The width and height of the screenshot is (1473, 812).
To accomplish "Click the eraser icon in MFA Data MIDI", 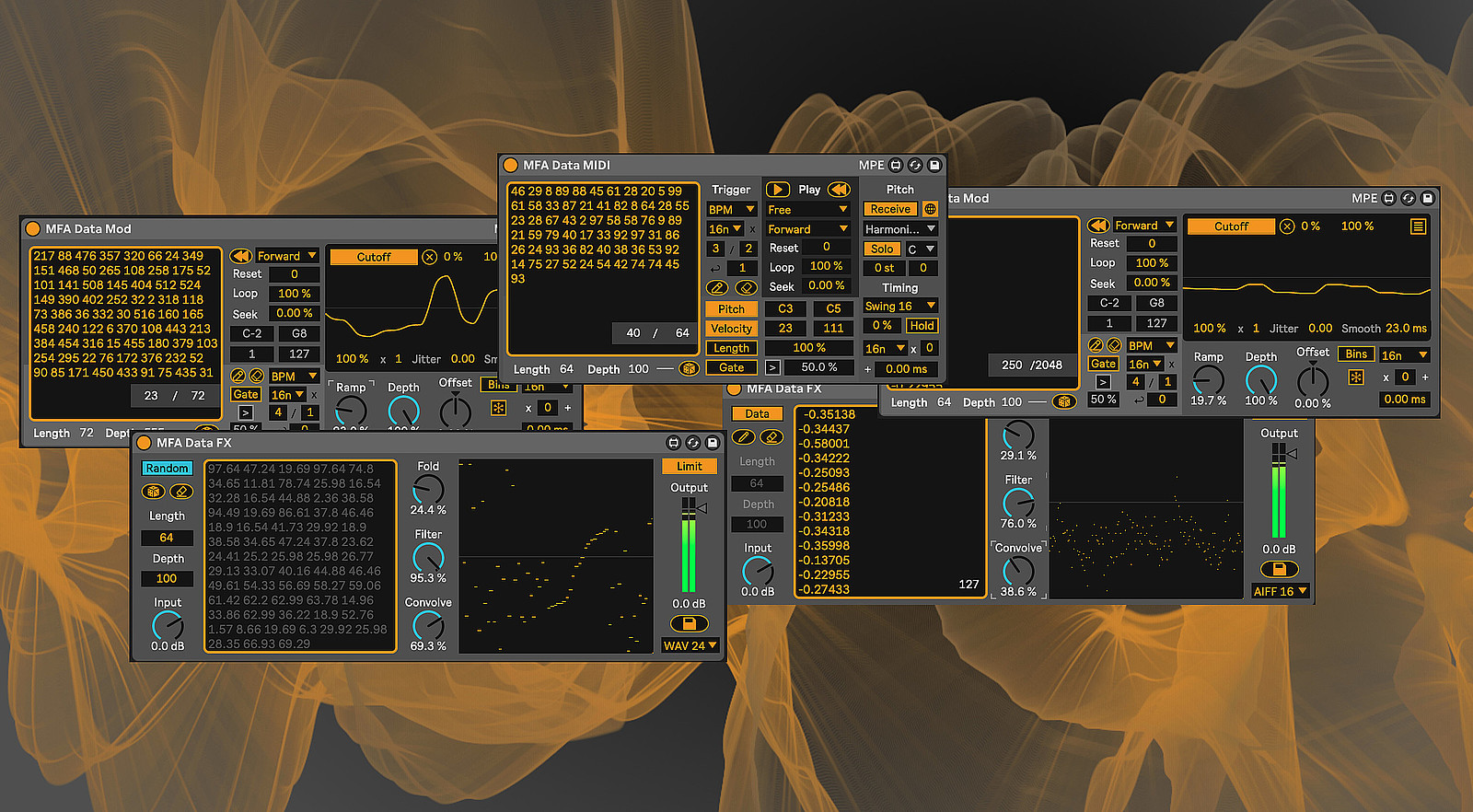I will click(746, 288).
